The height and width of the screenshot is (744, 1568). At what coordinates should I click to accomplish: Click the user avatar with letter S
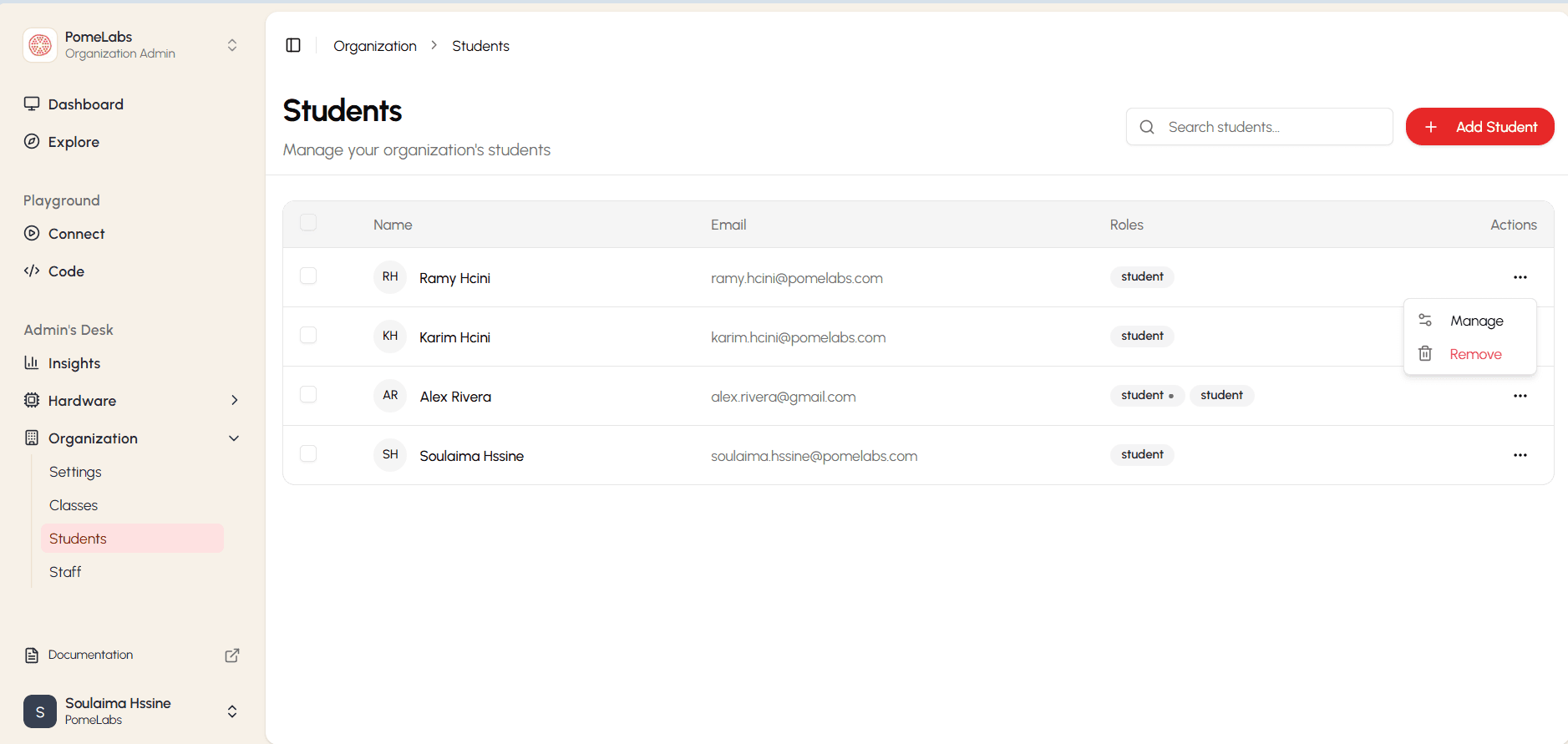coord(40,711)
